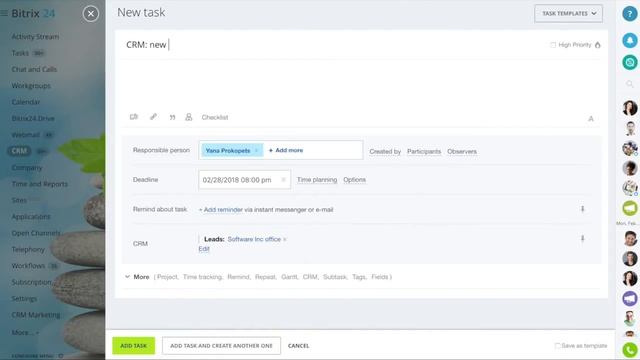Open Activity Stream in the left menu
The height and width of the screenshot is (360, 640).
click(x=35, y=37)
